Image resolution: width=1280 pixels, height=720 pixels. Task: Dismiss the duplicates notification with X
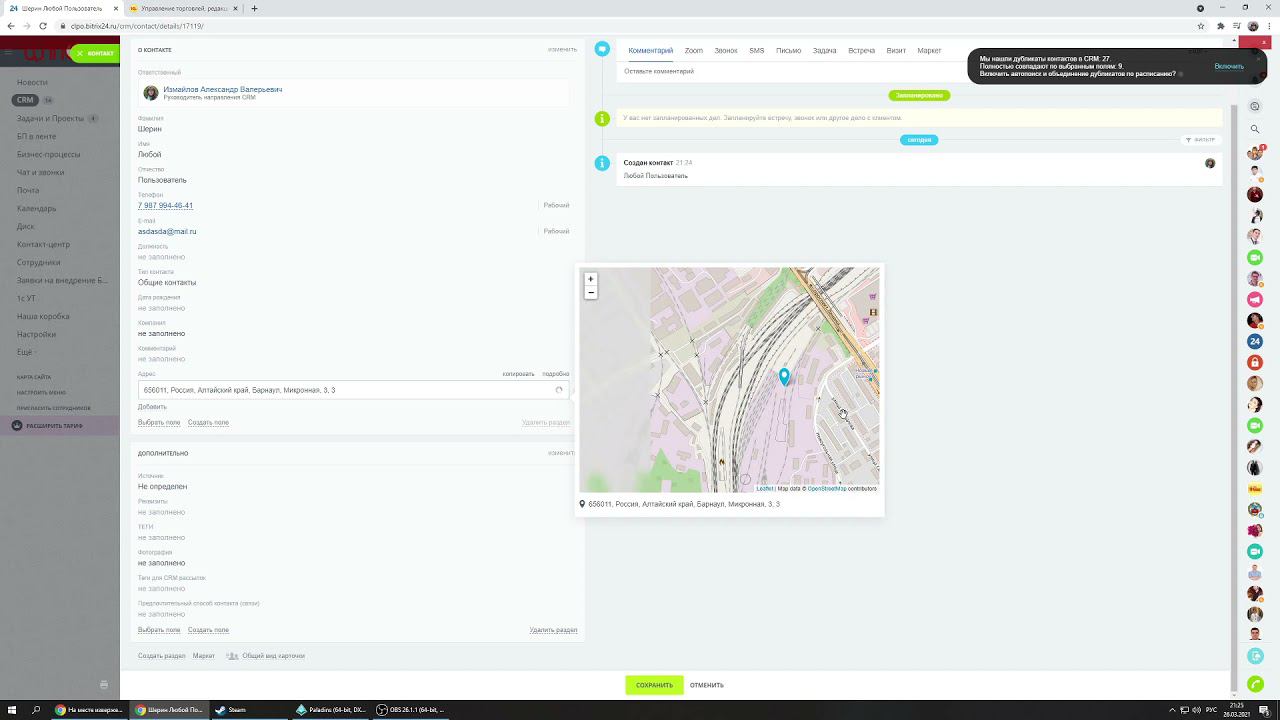[1258, 59]
